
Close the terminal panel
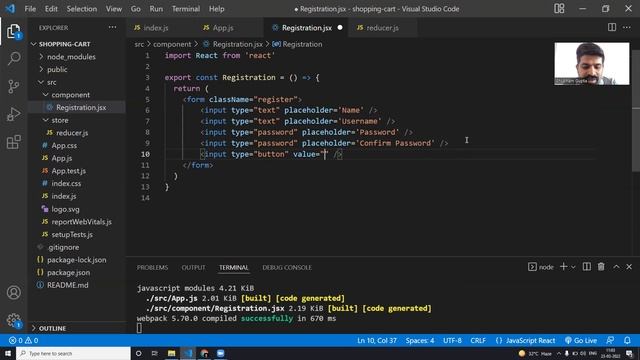pos(629,267)
